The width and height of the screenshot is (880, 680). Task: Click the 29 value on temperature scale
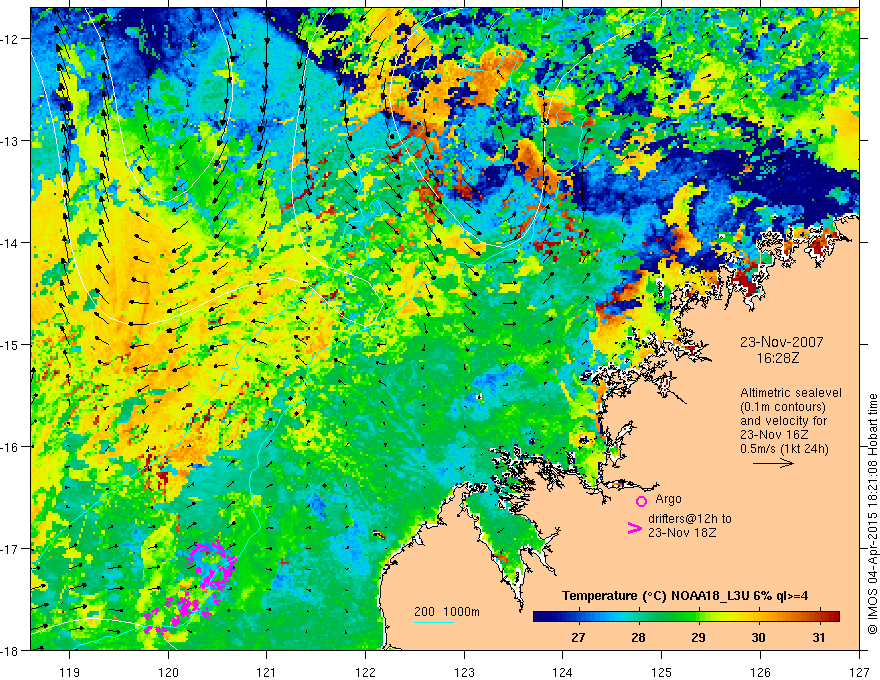[698, 637]
